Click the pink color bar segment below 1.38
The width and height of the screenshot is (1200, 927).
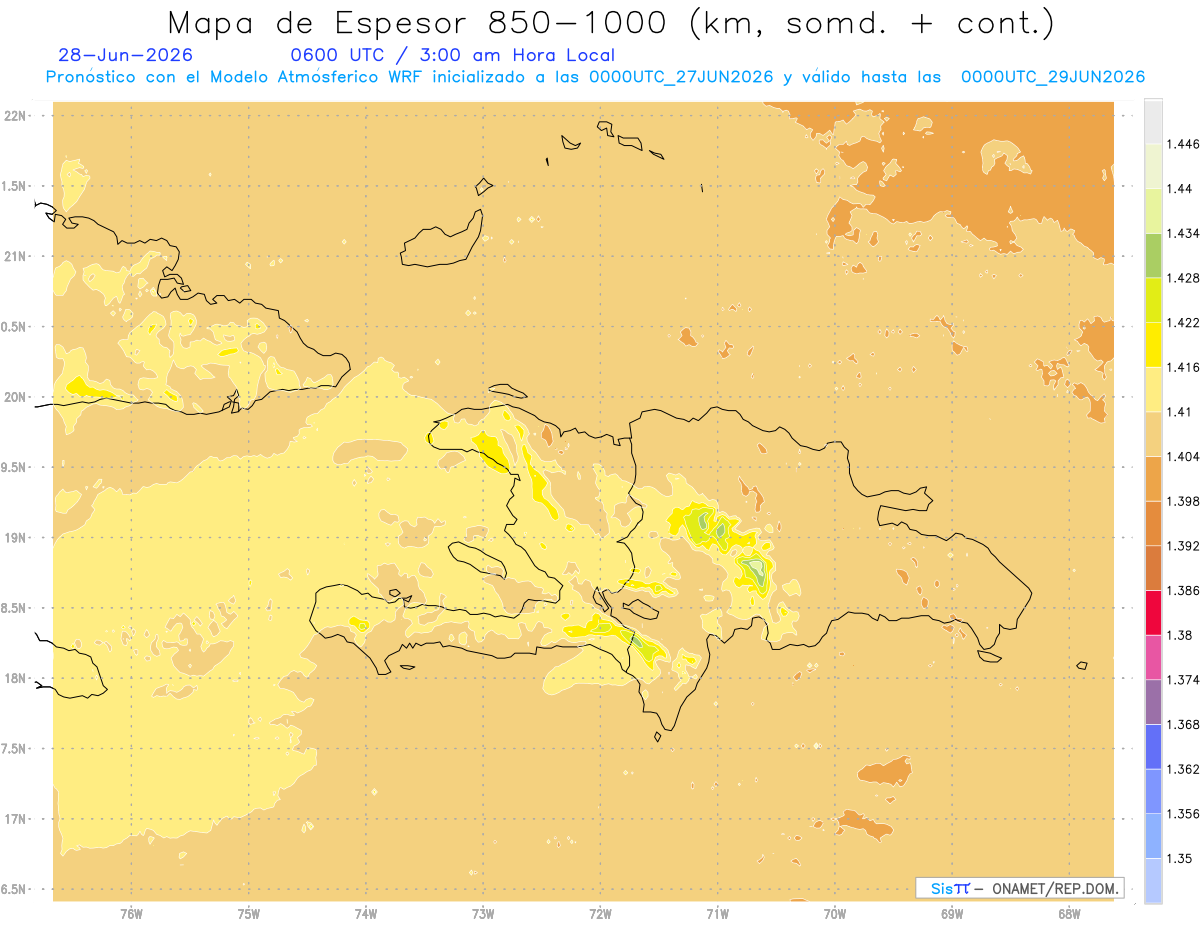click(x=1153, y=657)
